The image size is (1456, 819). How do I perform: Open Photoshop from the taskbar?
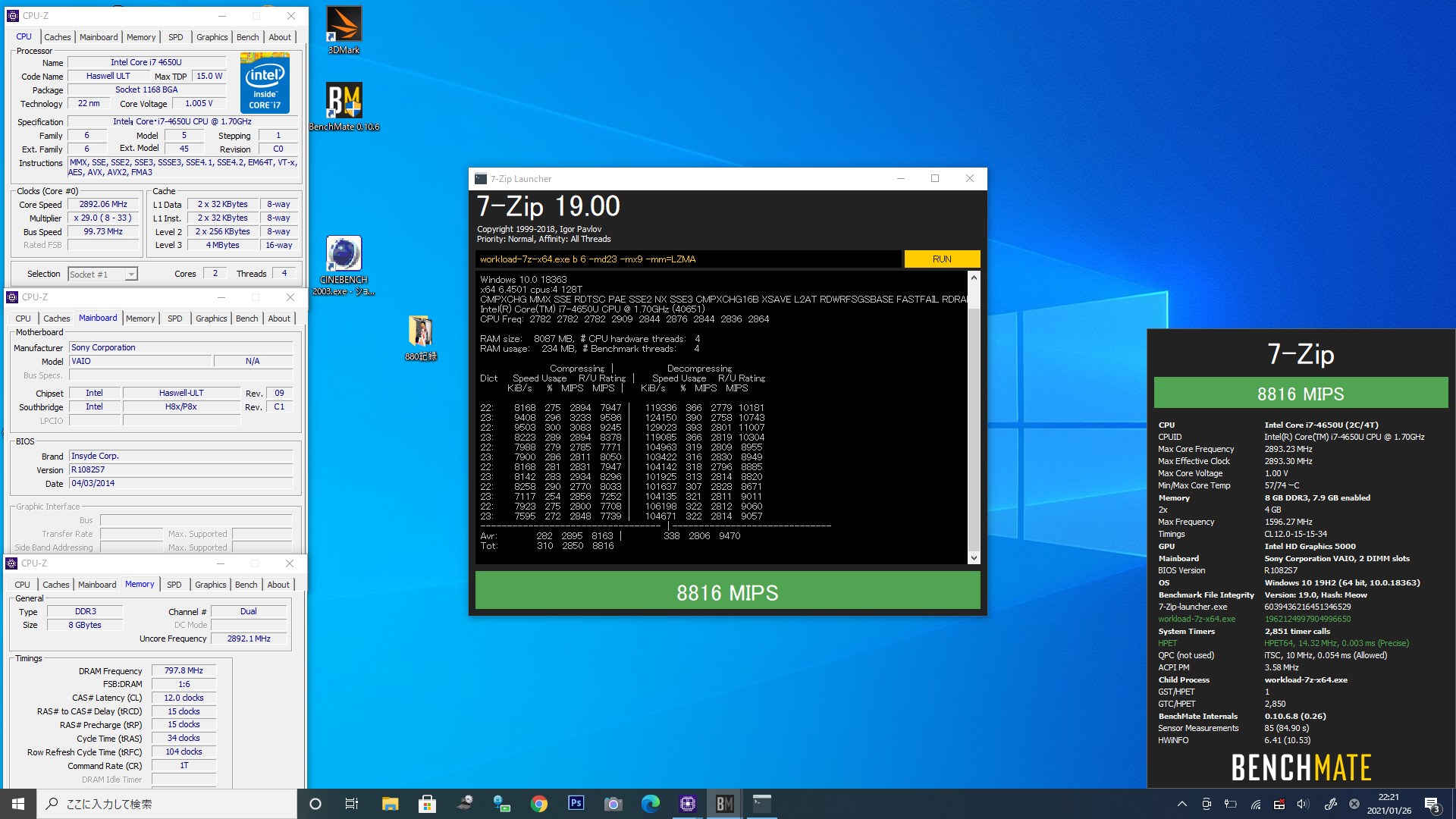pos(576,804)
